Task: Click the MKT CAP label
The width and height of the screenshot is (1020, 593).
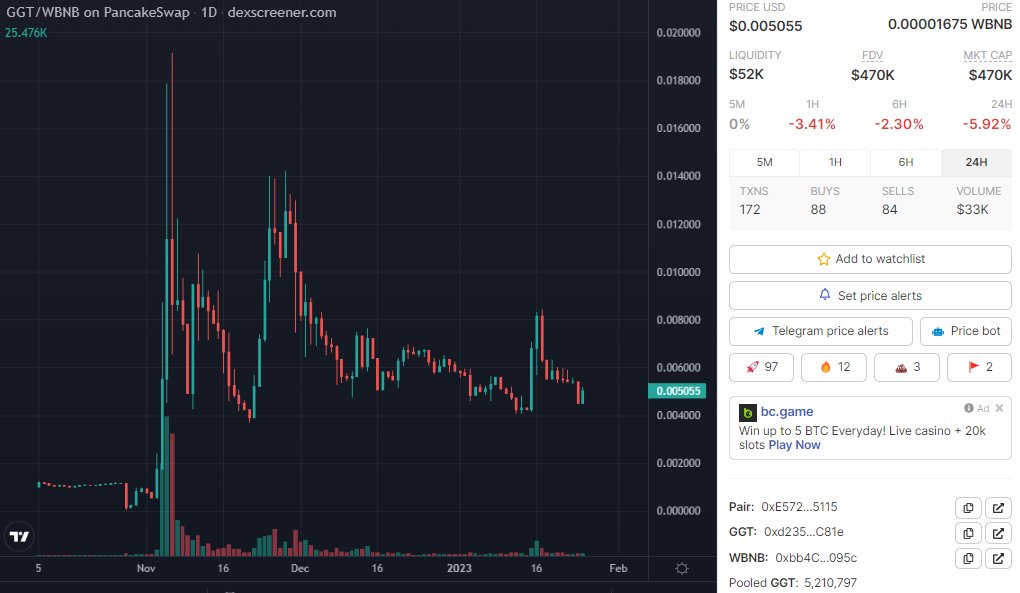Action: click(x=987, y=56)
